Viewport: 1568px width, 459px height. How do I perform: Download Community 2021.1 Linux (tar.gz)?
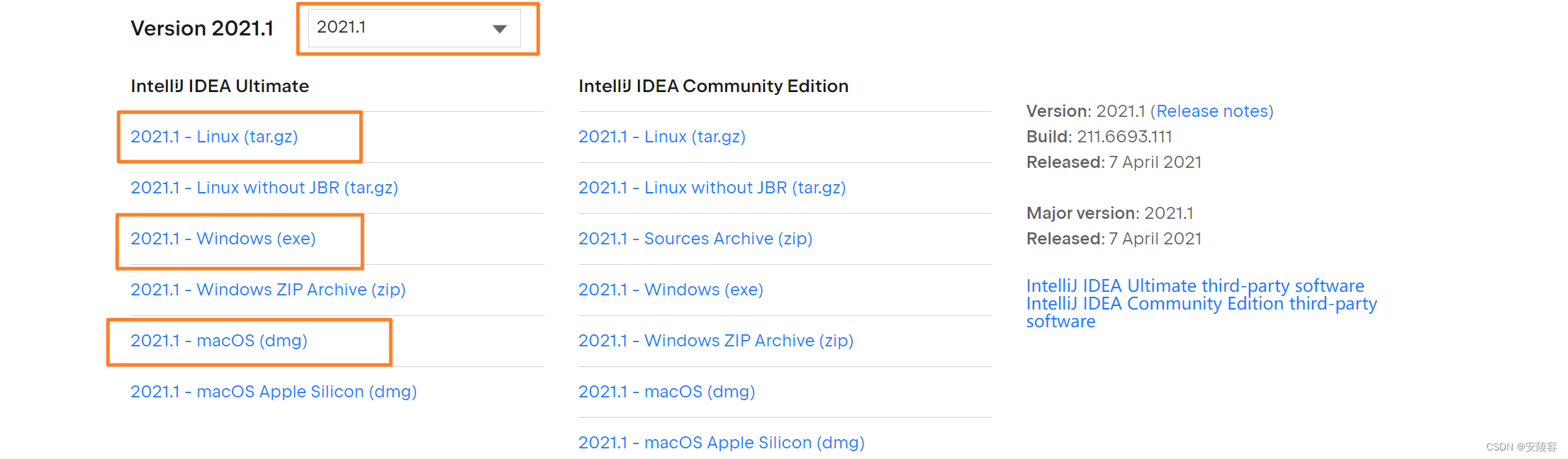pos(662,137)
